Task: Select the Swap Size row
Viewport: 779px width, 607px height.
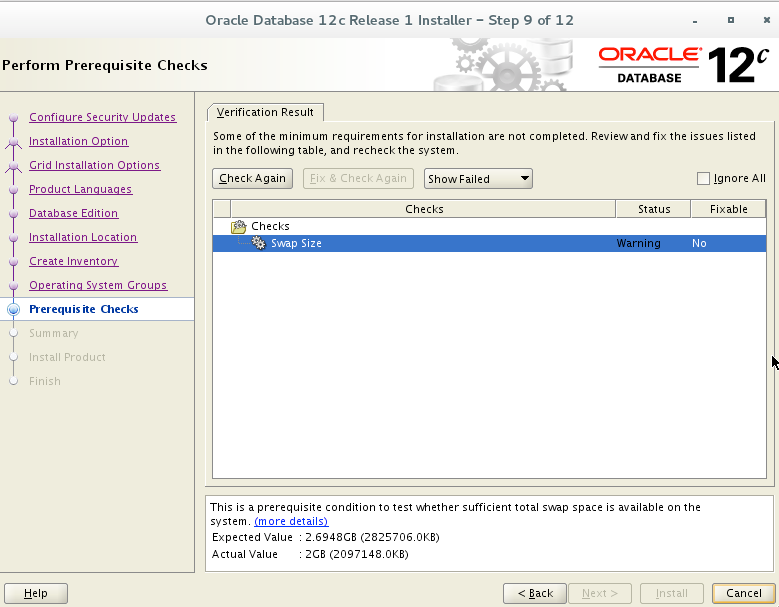Action: coord(489,243)
